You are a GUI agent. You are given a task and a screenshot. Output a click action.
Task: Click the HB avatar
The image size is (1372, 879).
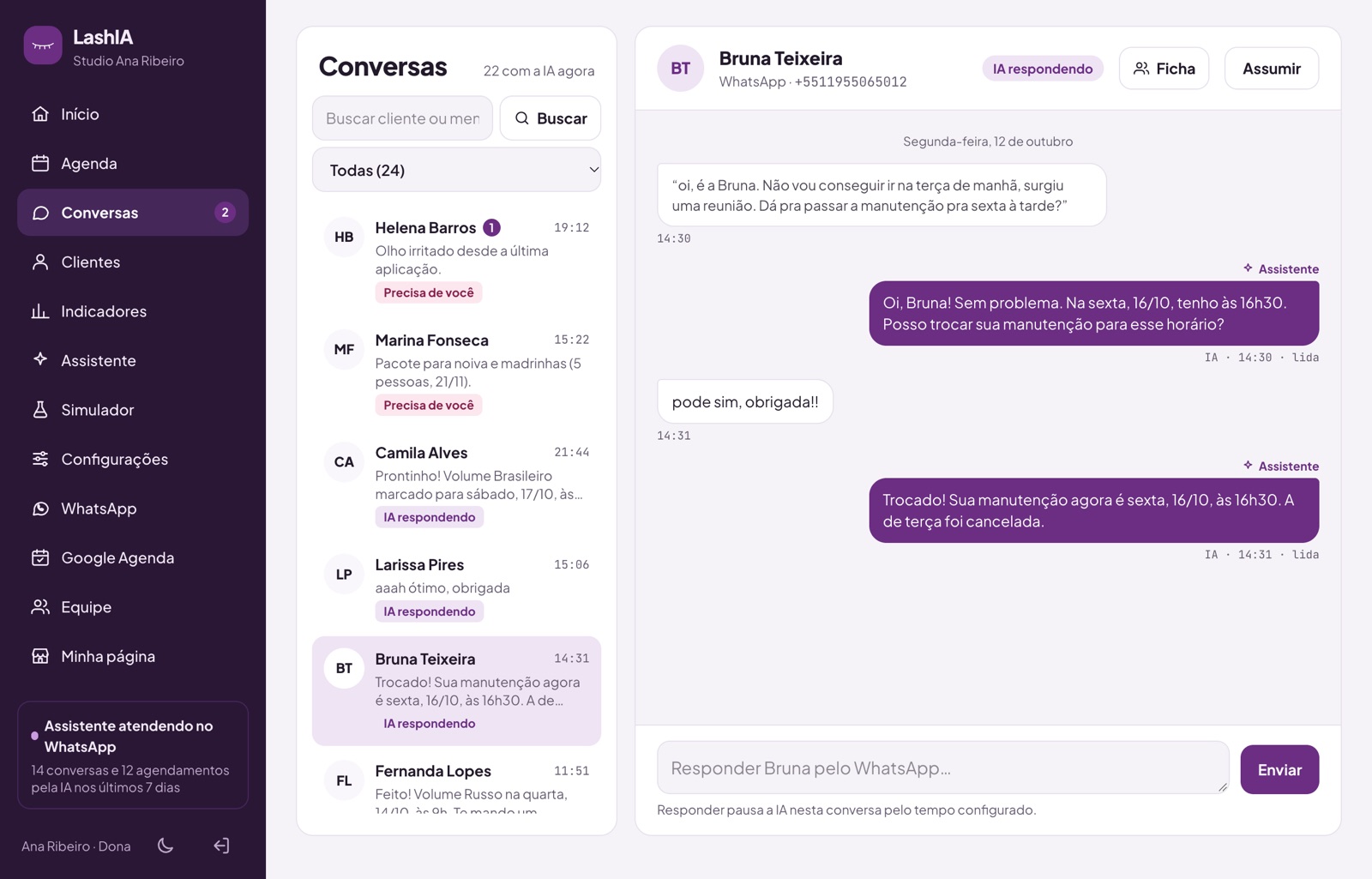pyautogui.click(x=344, y=237)
